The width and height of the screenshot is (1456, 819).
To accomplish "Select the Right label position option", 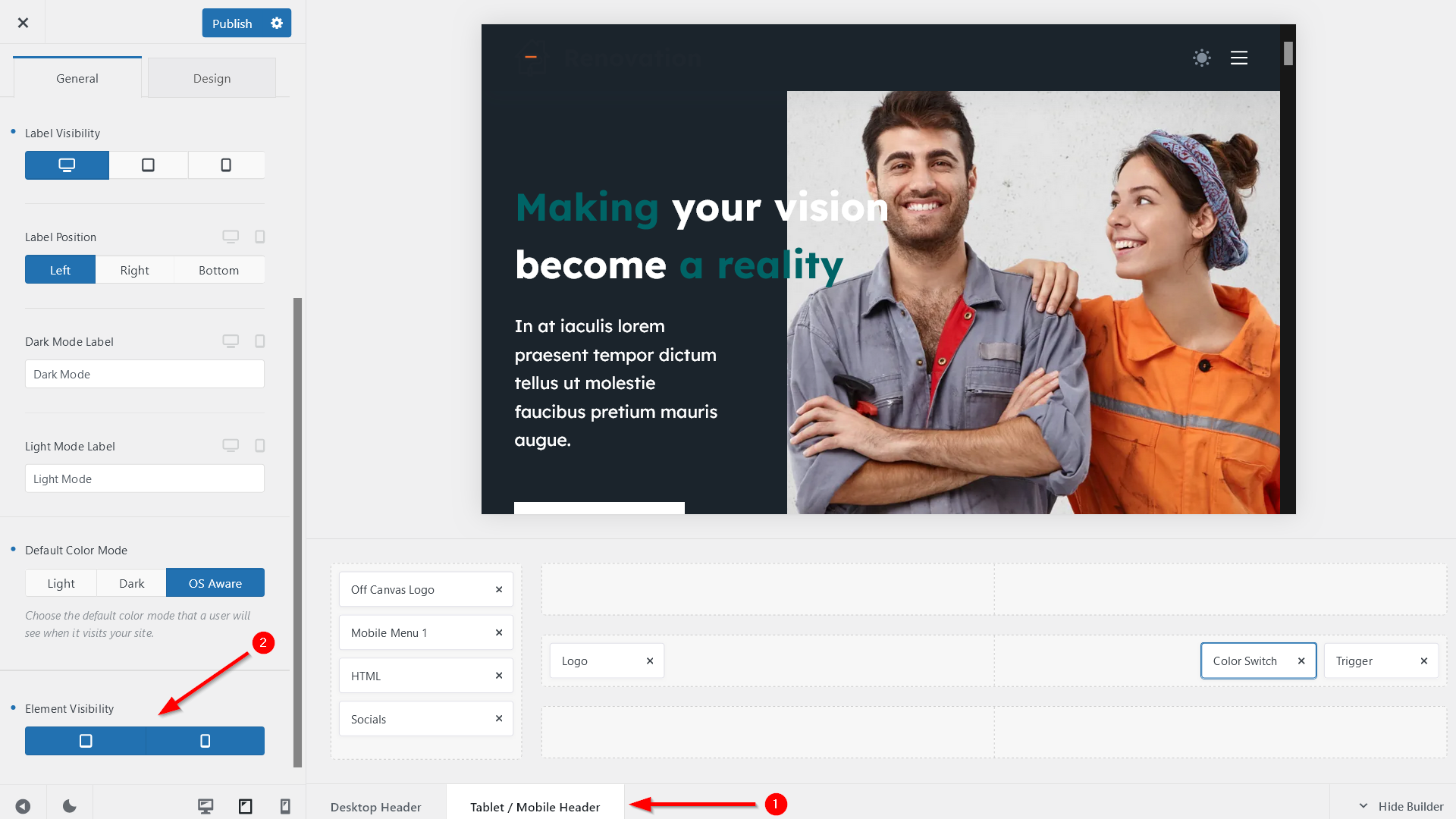I will click(134, 269).
